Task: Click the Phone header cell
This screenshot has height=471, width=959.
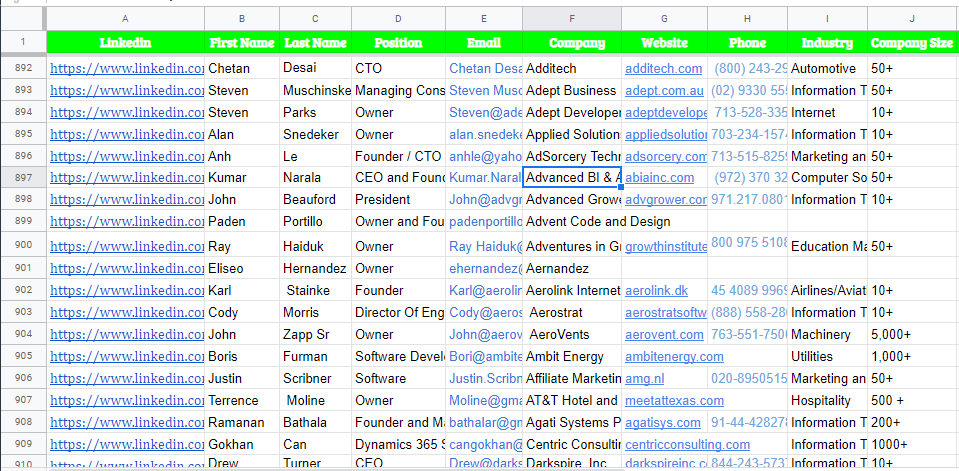Action: coord(747,42)
